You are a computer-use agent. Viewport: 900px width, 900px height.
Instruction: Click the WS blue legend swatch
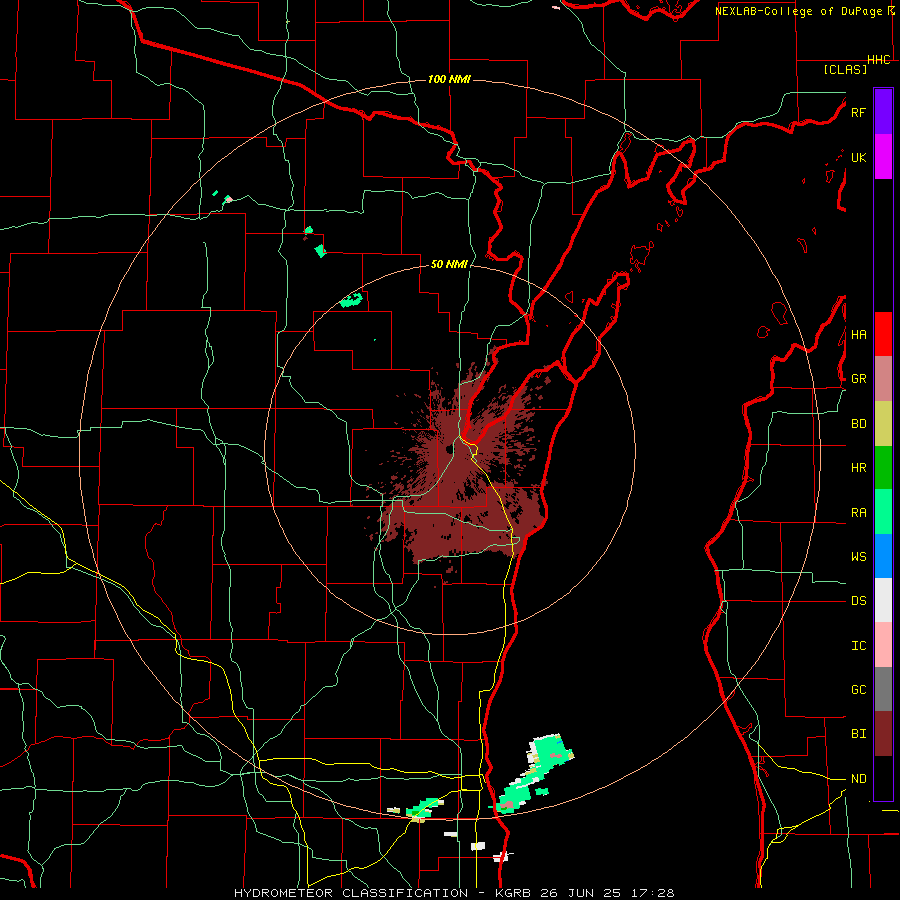883,556
